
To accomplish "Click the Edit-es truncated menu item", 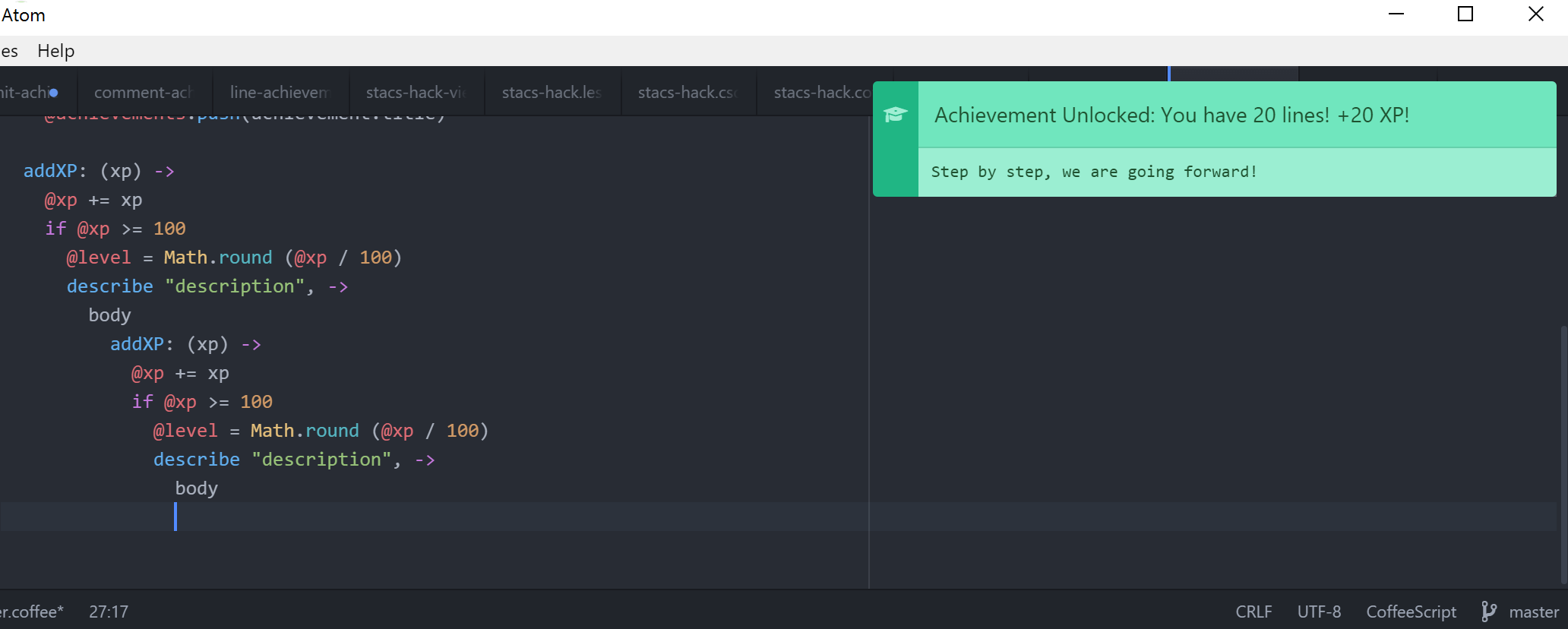I will (x=9, y=51).
